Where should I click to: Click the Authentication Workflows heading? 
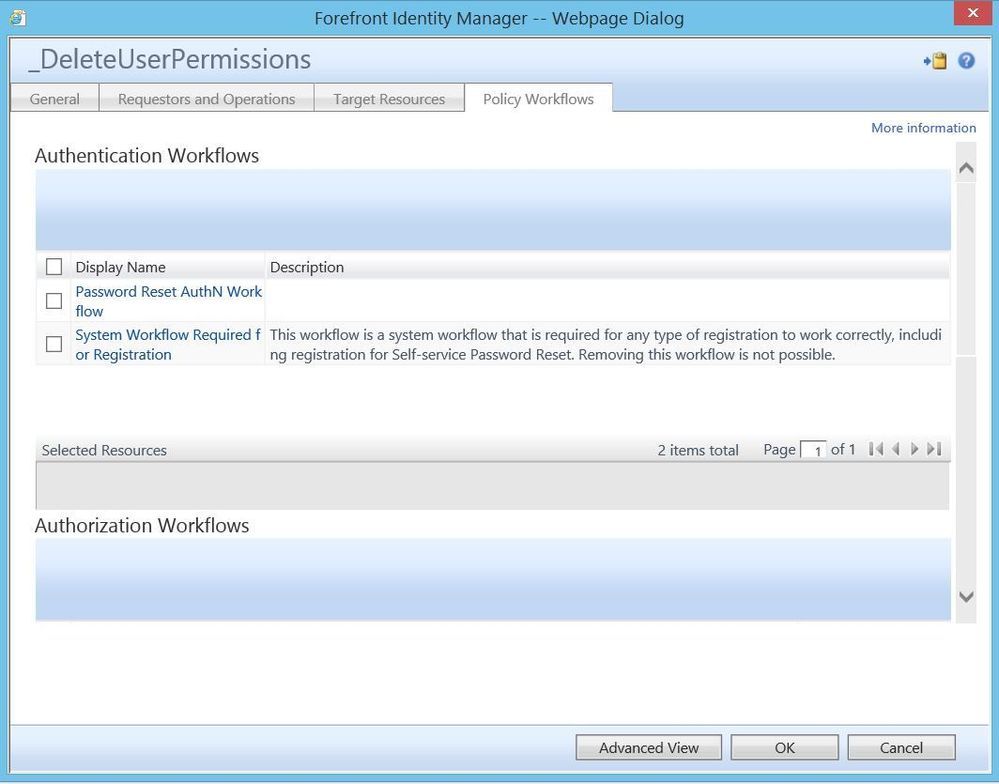pyautogui.click(x=147, y=155)
